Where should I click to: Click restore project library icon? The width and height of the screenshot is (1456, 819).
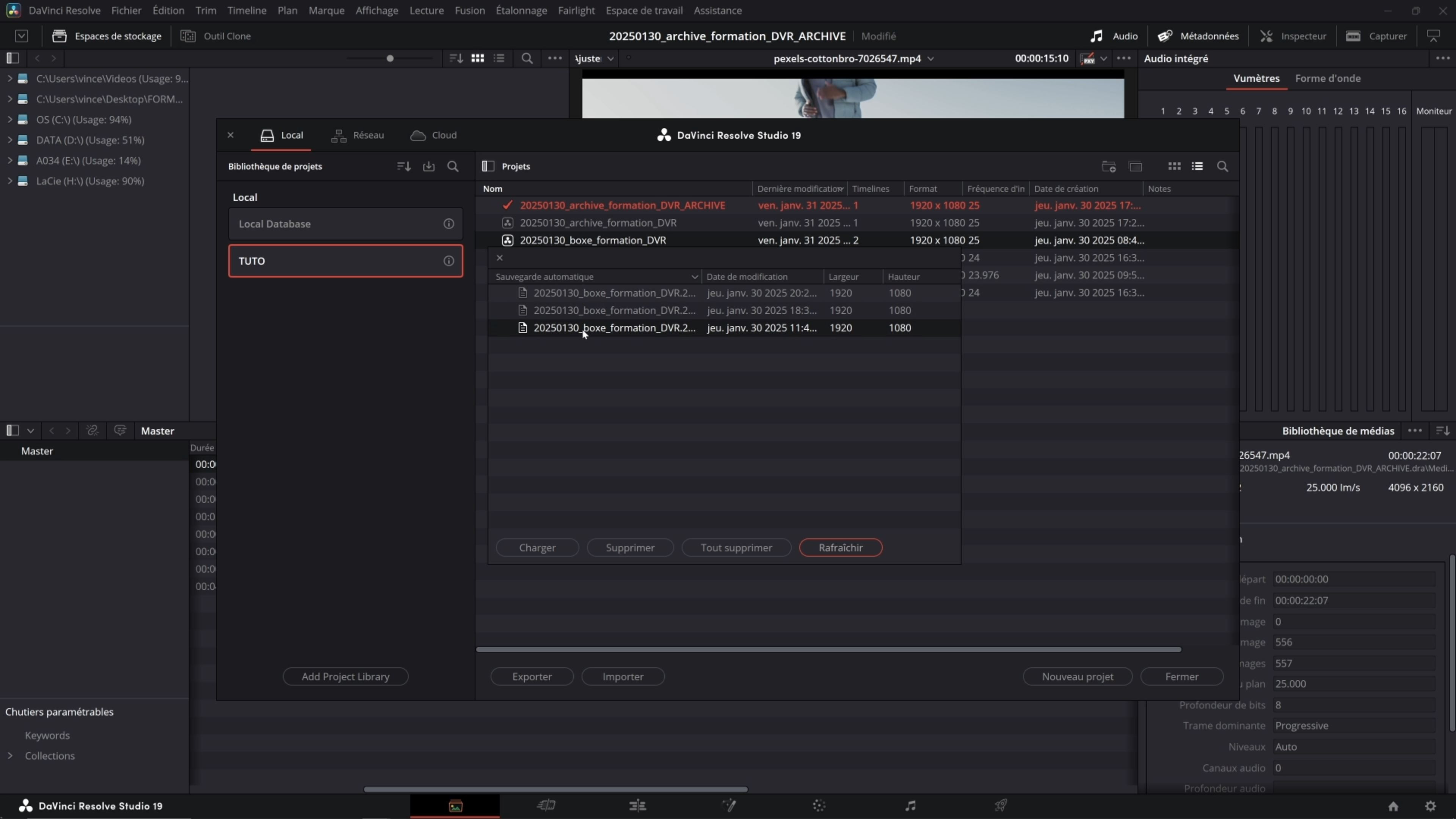click(x=429, y=166)
